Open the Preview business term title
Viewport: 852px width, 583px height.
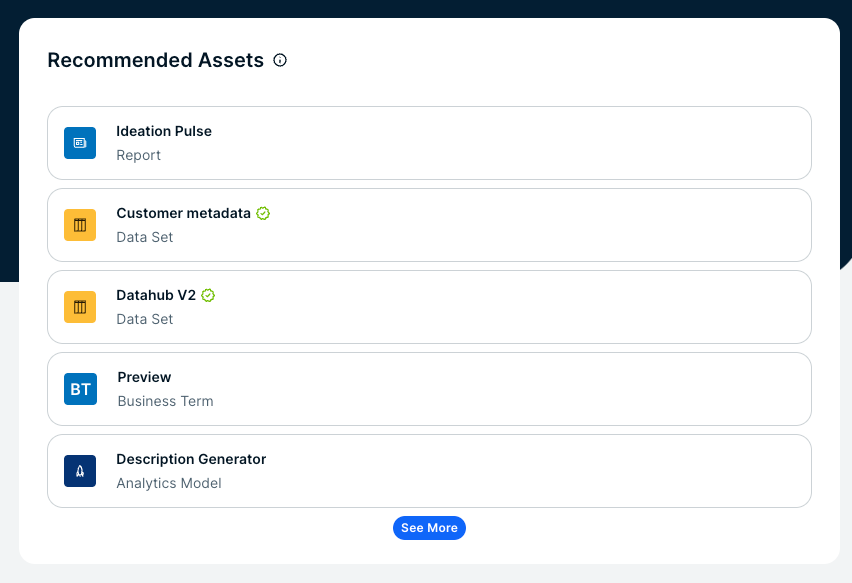pos(144,377)
